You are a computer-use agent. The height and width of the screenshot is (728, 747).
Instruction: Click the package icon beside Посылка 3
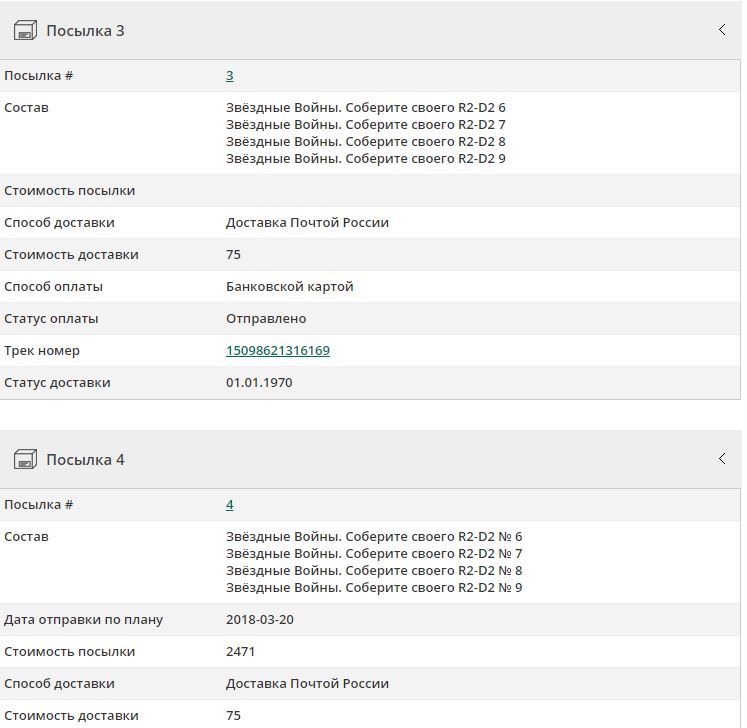(25, 31)
